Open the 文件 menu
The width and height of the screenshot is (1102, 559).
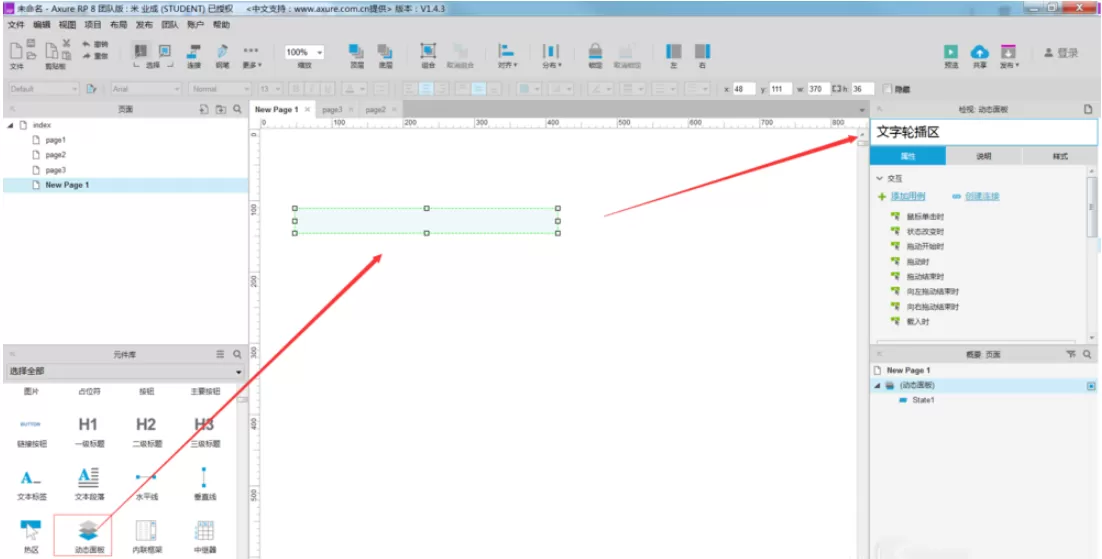[x=15, y=25]
